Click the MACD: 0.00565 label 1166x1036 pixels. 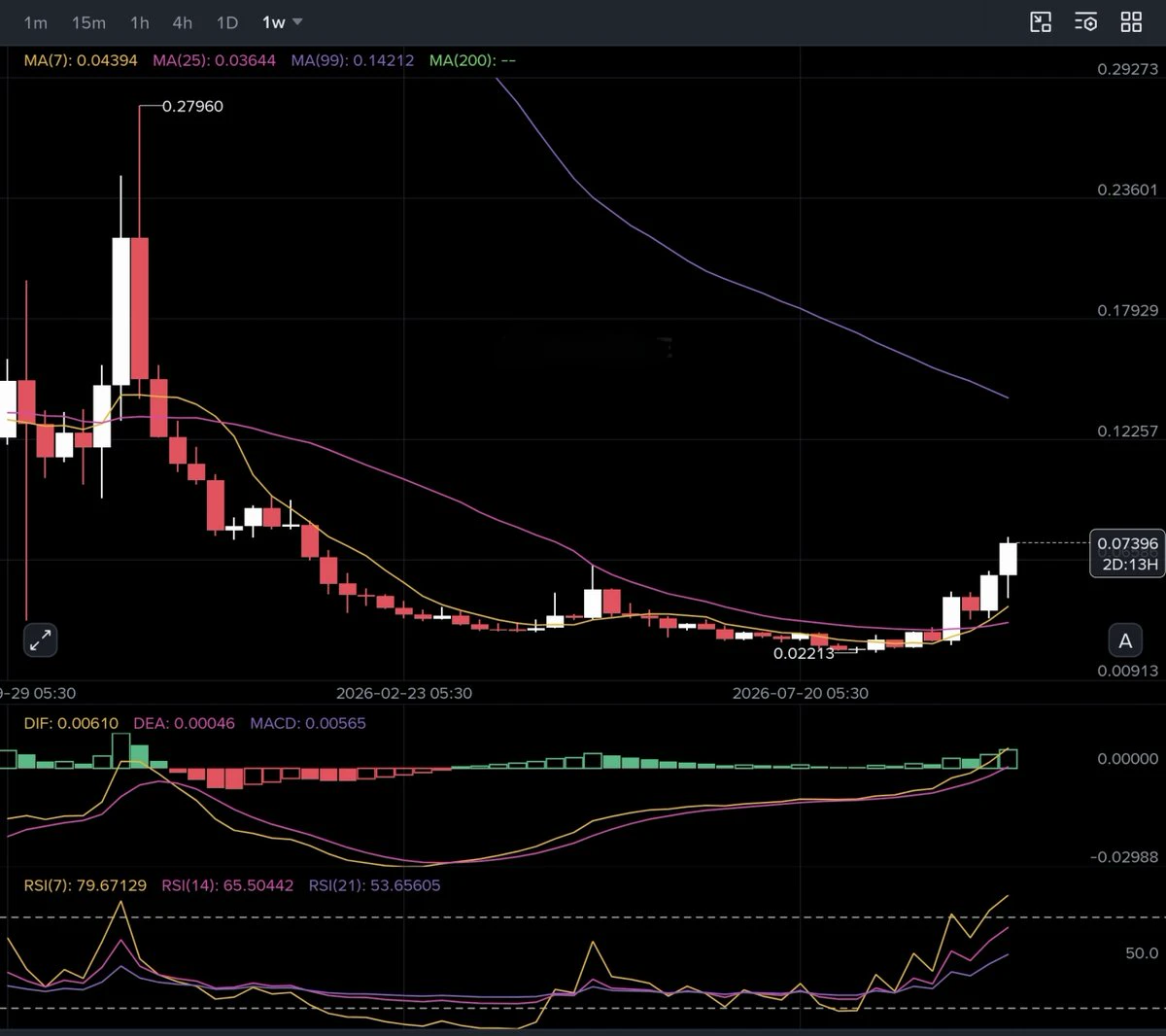(x=308, y=723)
